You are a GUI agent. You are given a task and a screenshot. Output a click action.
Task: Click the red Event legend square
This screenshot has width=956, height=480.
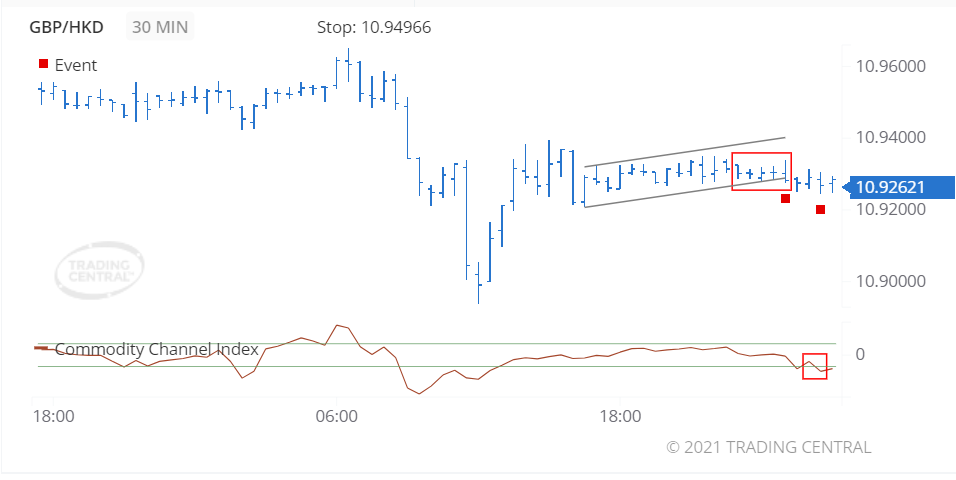click(x=43, y=65)
